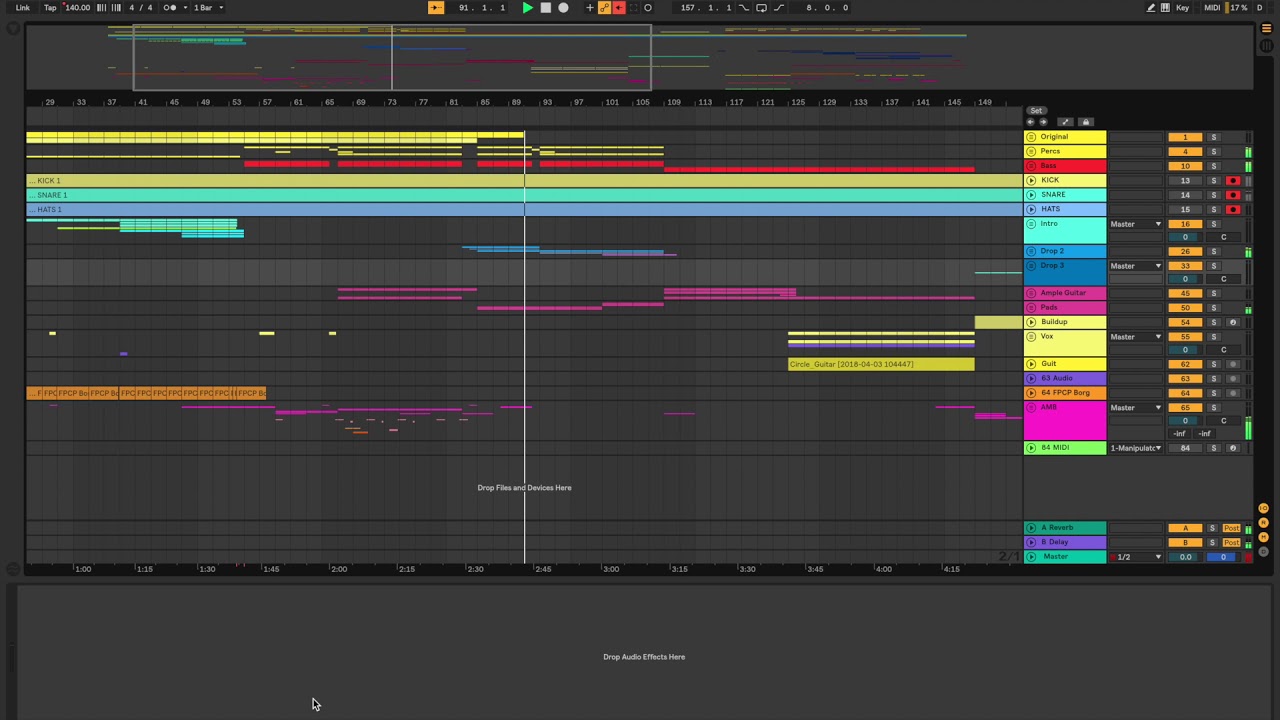Open AMB track Master output dropdown
This screenshot has height=720, width=1280.
click(1136, 408)
